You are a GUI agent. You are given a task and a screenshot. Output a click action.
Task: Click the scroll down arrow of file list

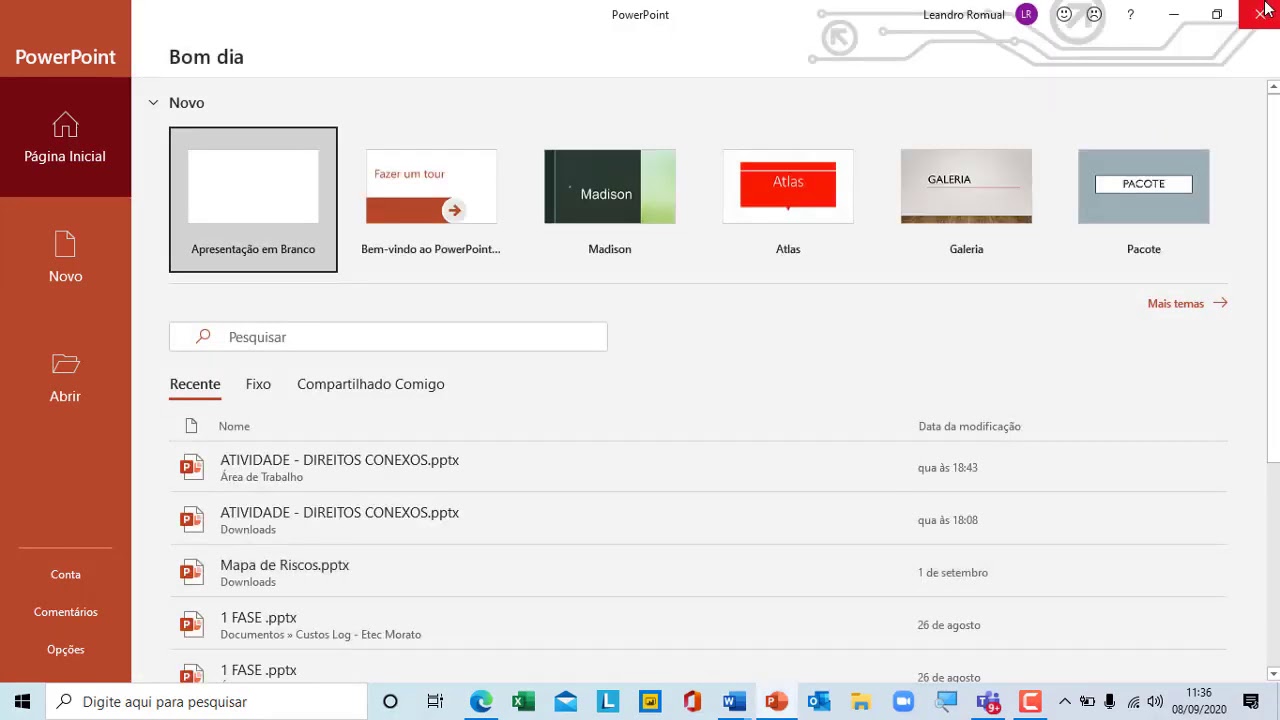[x=1273, y=674]
